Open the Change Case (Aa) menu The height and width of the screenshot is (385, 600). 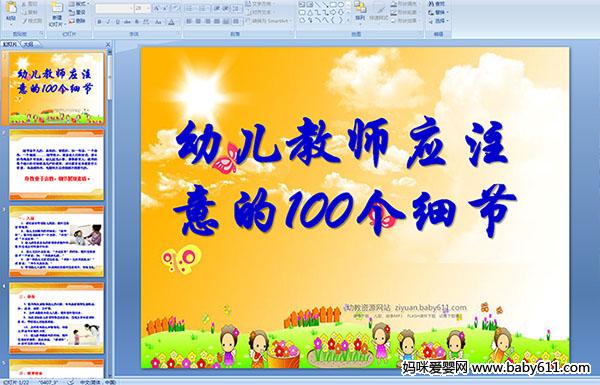click(x=158, y=22)
